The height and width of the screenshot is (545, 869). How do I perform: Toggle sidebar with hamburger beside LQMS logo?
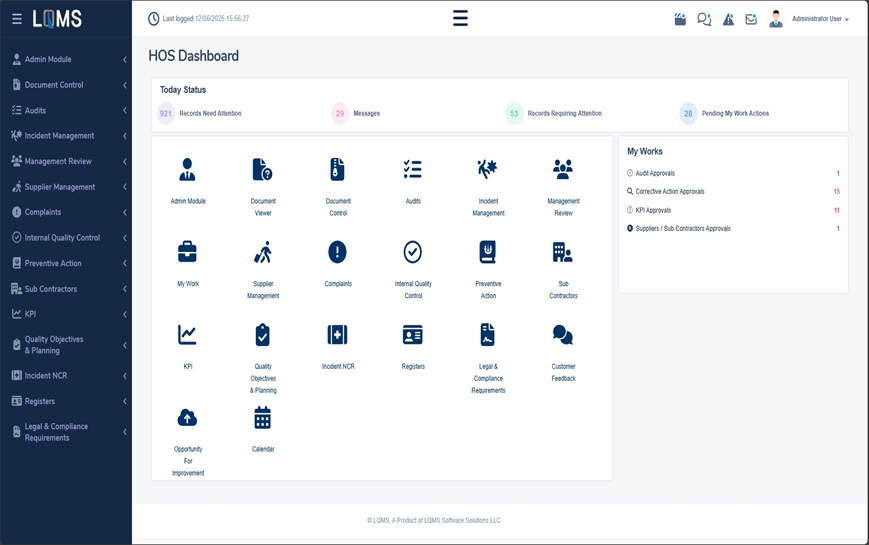point(17,19)
